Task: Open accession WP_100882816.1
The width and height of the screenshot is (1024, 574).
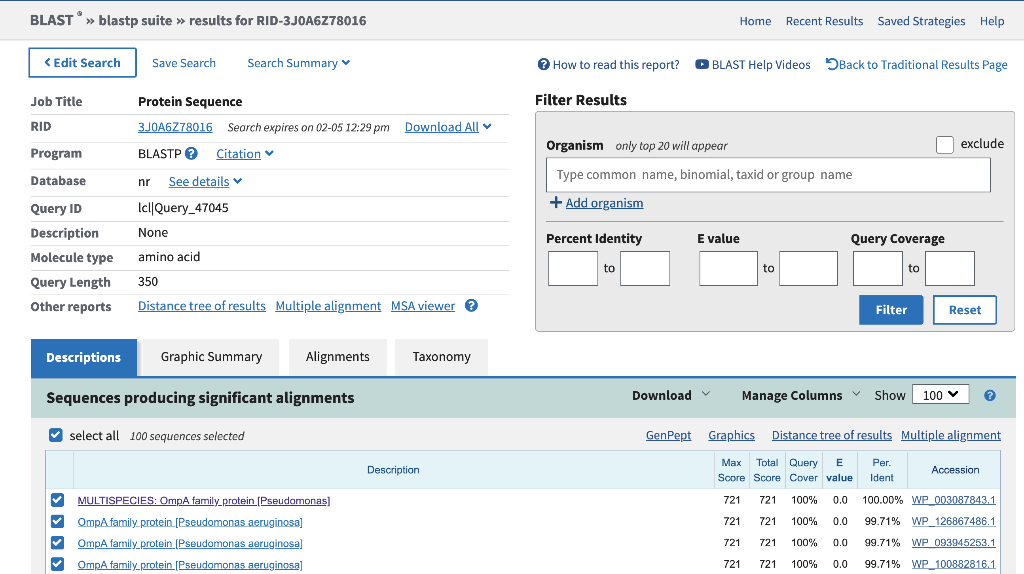Action: point(953,564)
